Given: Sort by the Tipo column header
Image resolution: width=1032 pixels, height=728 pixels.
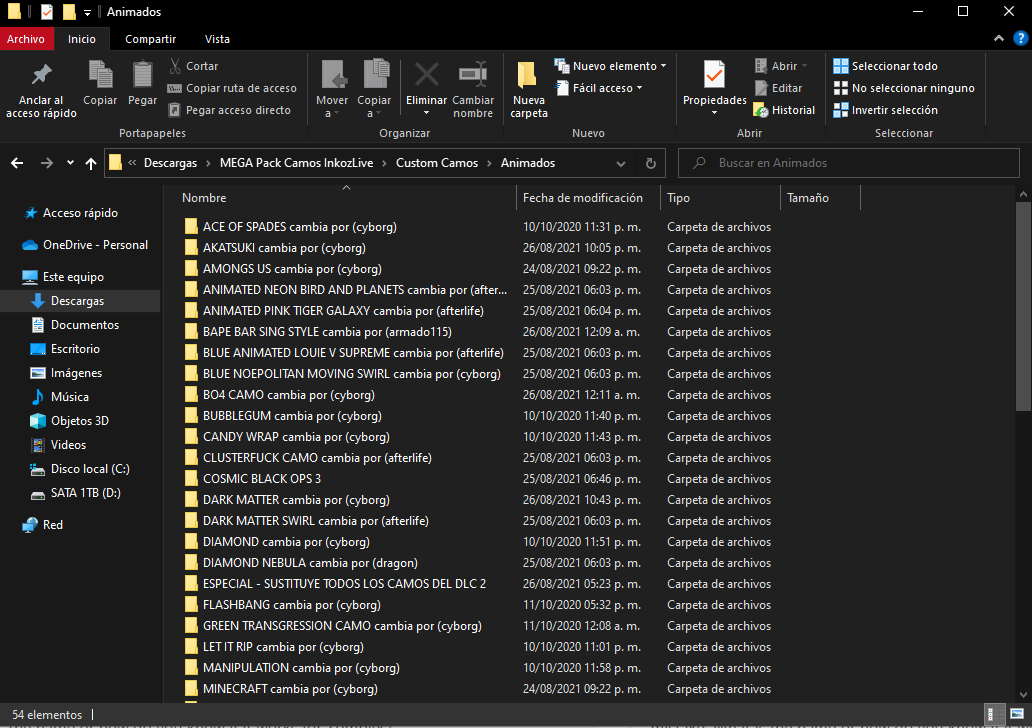Looking at the screenshot, I should pos(678,197).
